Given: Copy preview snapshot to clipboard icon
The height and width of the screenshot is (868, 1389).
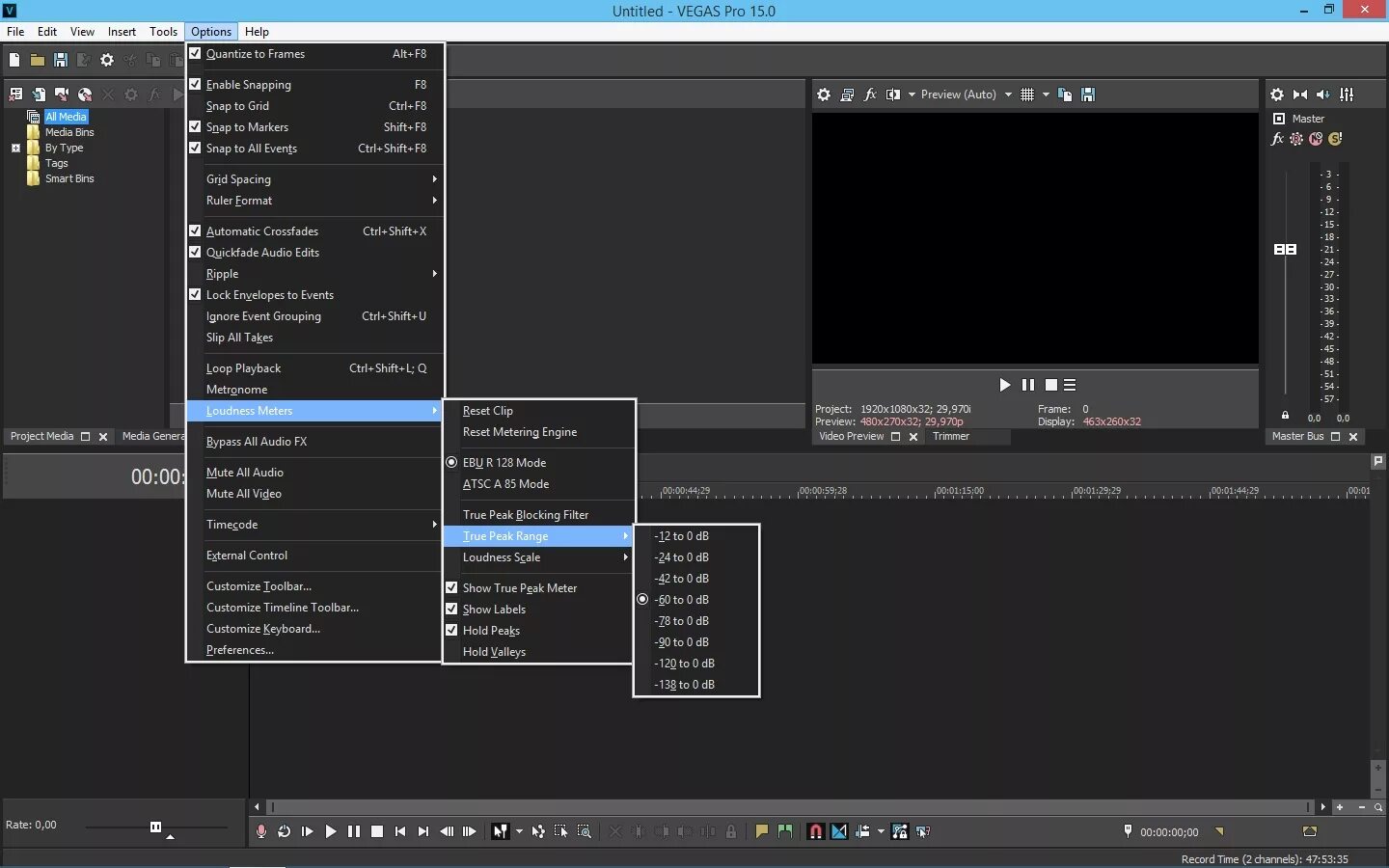Looking at the screenshot, I should pyautogui.click(x=1065, y=95).
